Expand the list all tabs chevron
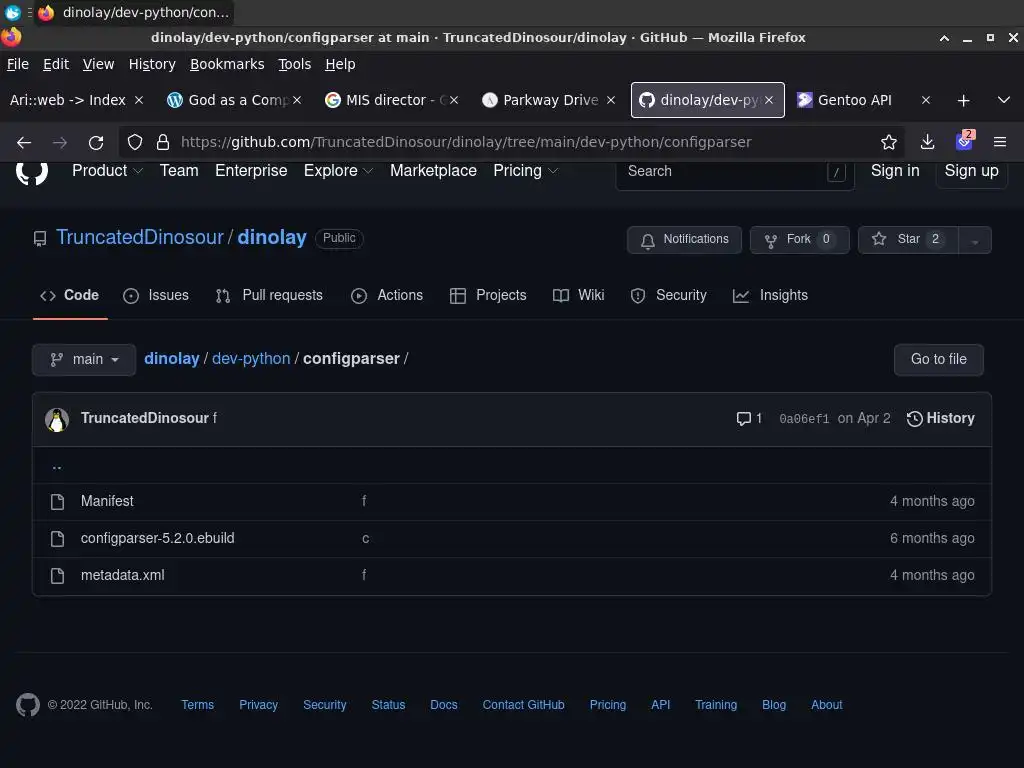Viewport: 1024px width, 768px height. [x=1004, y=100]
